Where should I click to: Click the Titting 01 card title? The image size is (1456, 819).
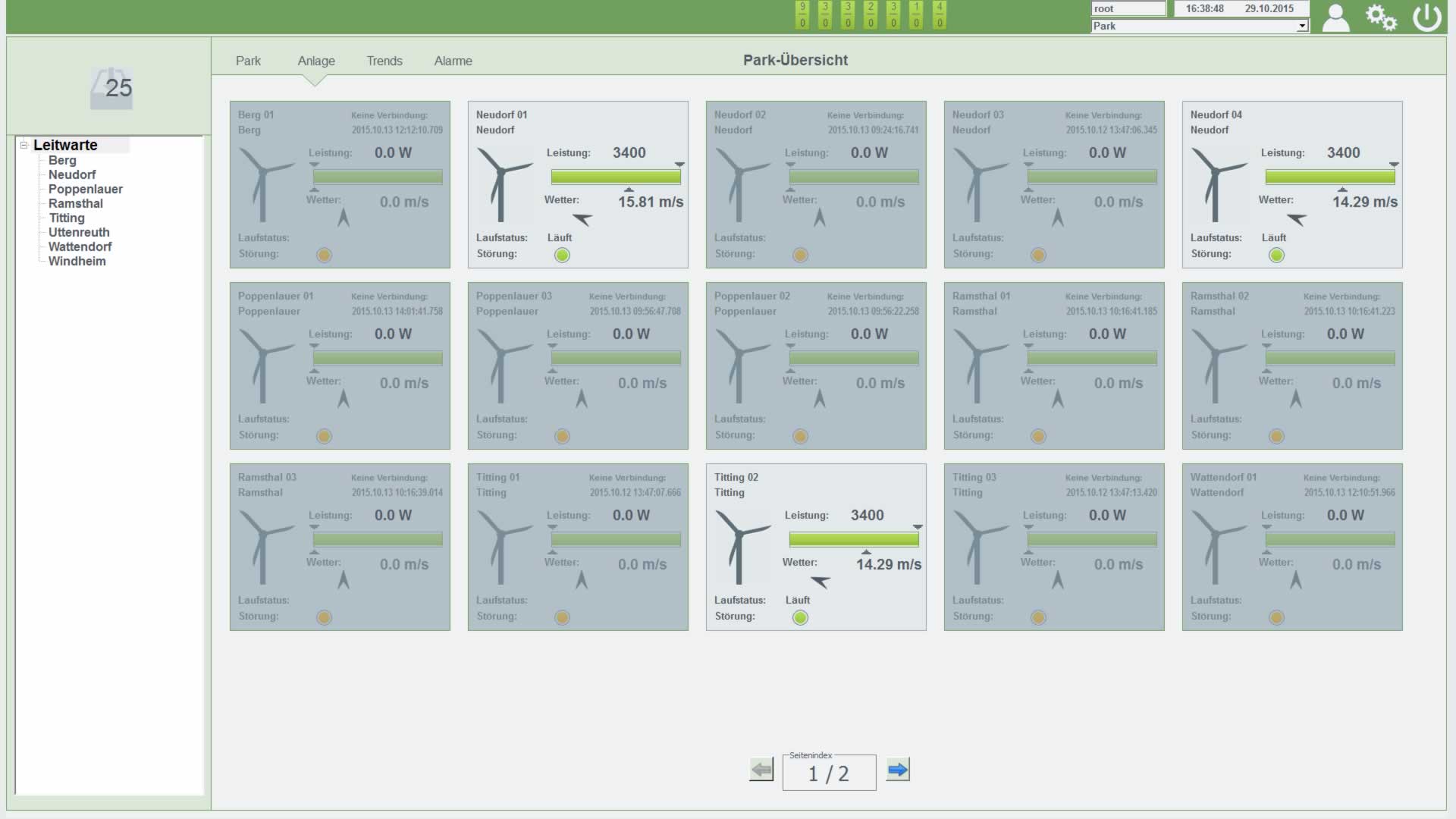click(x=497, y=477)
